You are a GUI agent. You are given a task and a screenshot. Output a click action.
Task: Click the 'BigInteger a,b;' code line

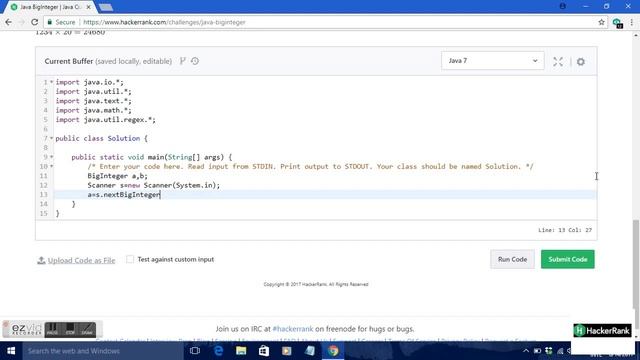coord(118,176)
